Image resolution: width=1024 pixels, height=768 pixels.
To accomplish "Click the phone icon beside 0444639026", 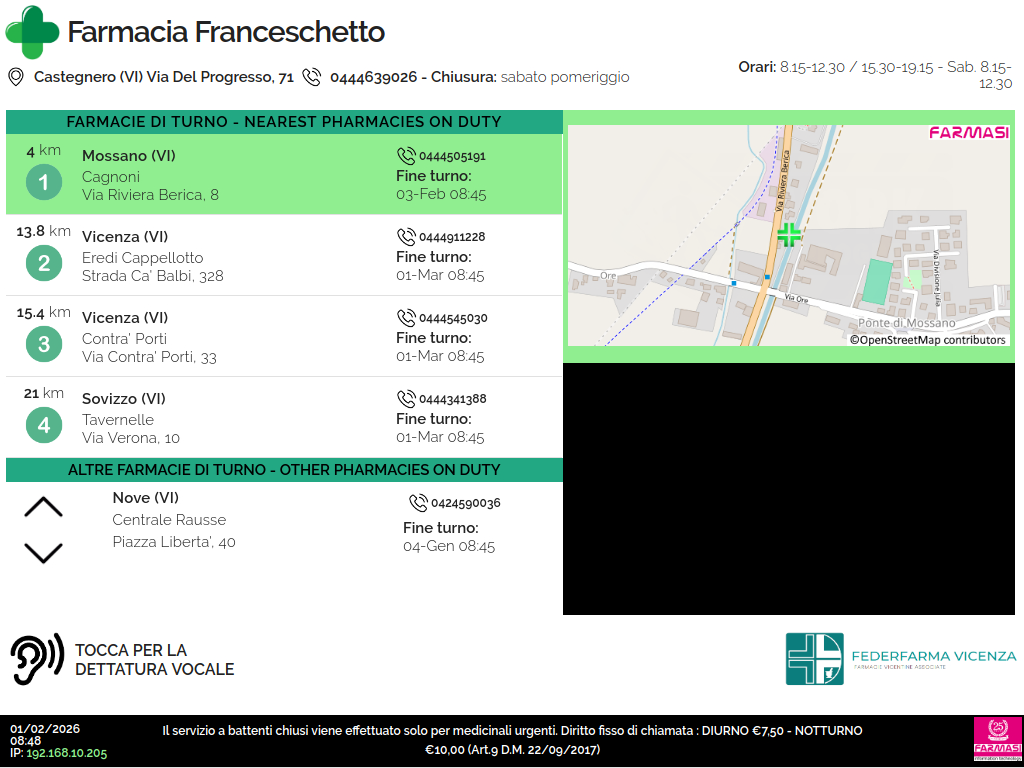I will point(312,77).
